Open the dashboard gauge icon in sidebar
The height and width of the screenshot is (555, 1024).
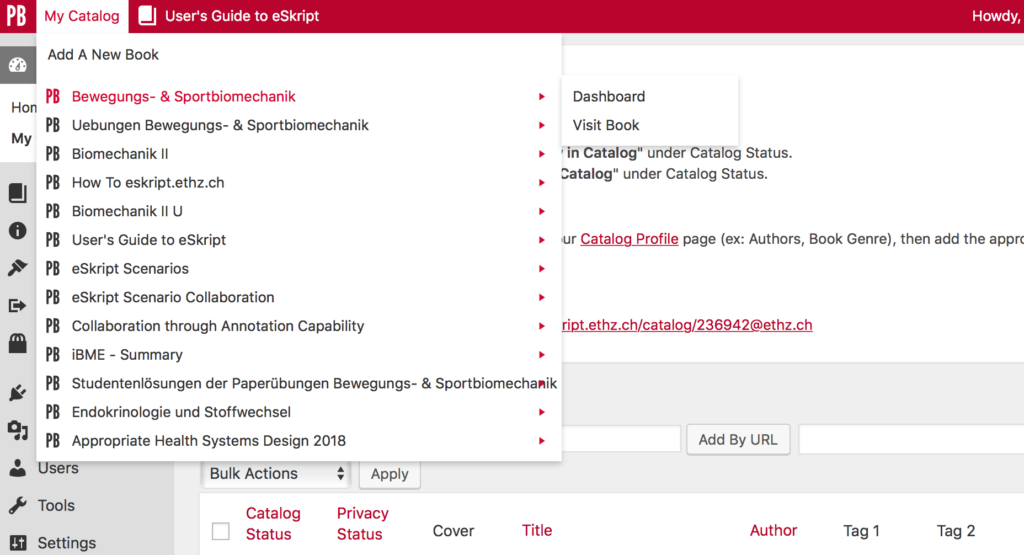click(18, 65)
